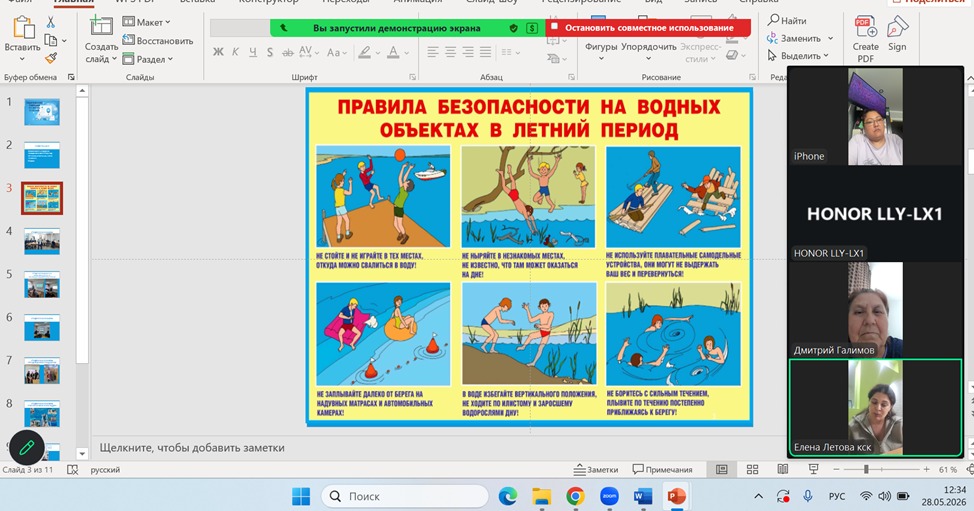Select the Format Painter brush icon
This screenshot has height=511, width=974.
(51, 58)
